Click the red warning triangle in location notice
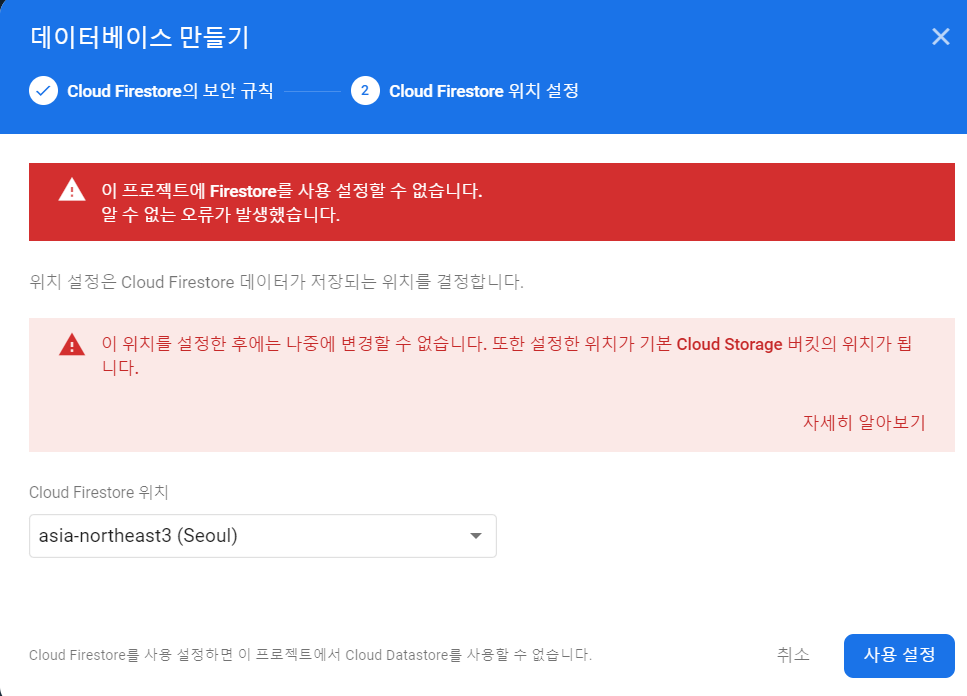 tap(72, 345)
